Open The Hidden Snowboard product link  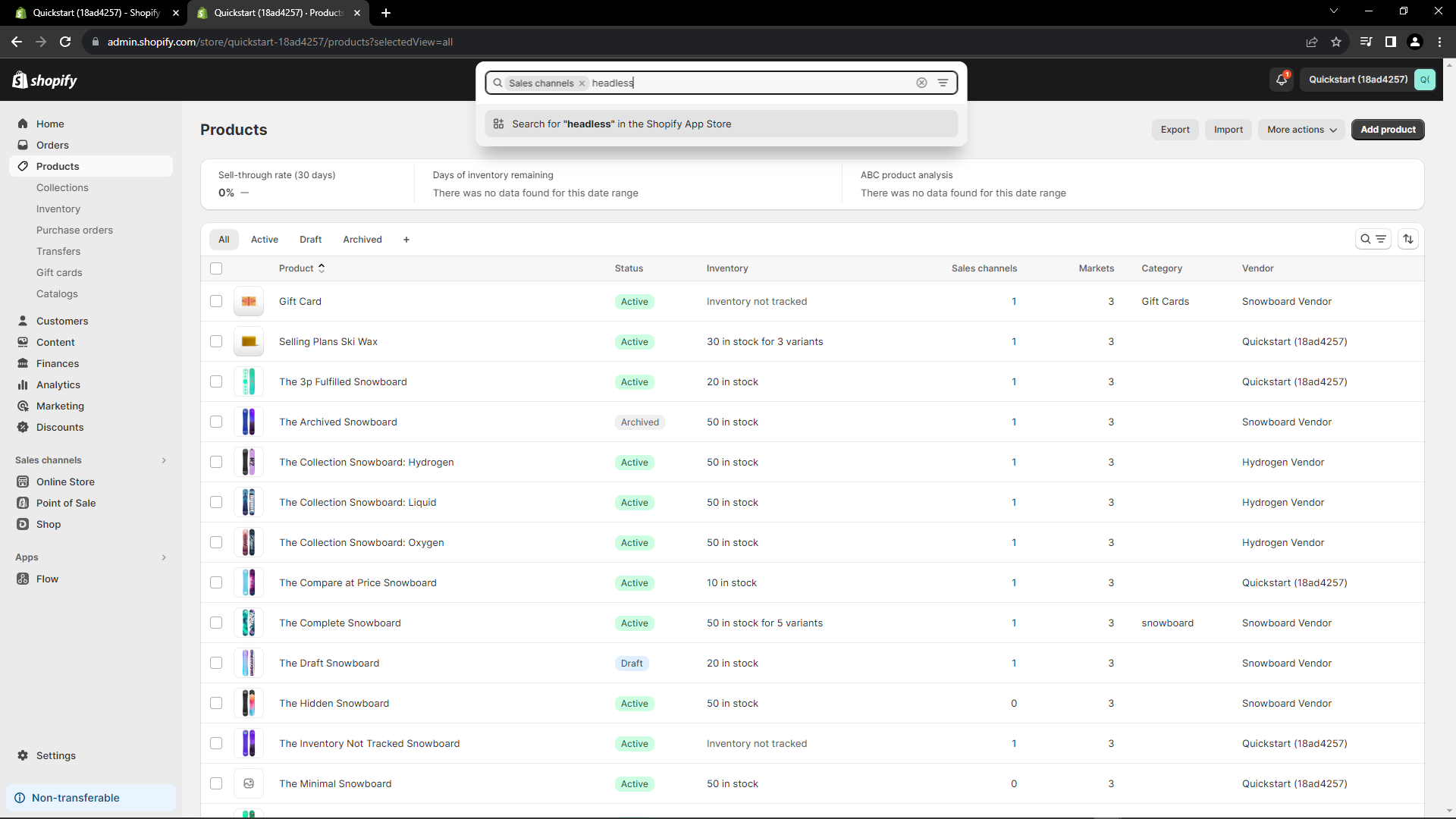(x=334, y=703)
